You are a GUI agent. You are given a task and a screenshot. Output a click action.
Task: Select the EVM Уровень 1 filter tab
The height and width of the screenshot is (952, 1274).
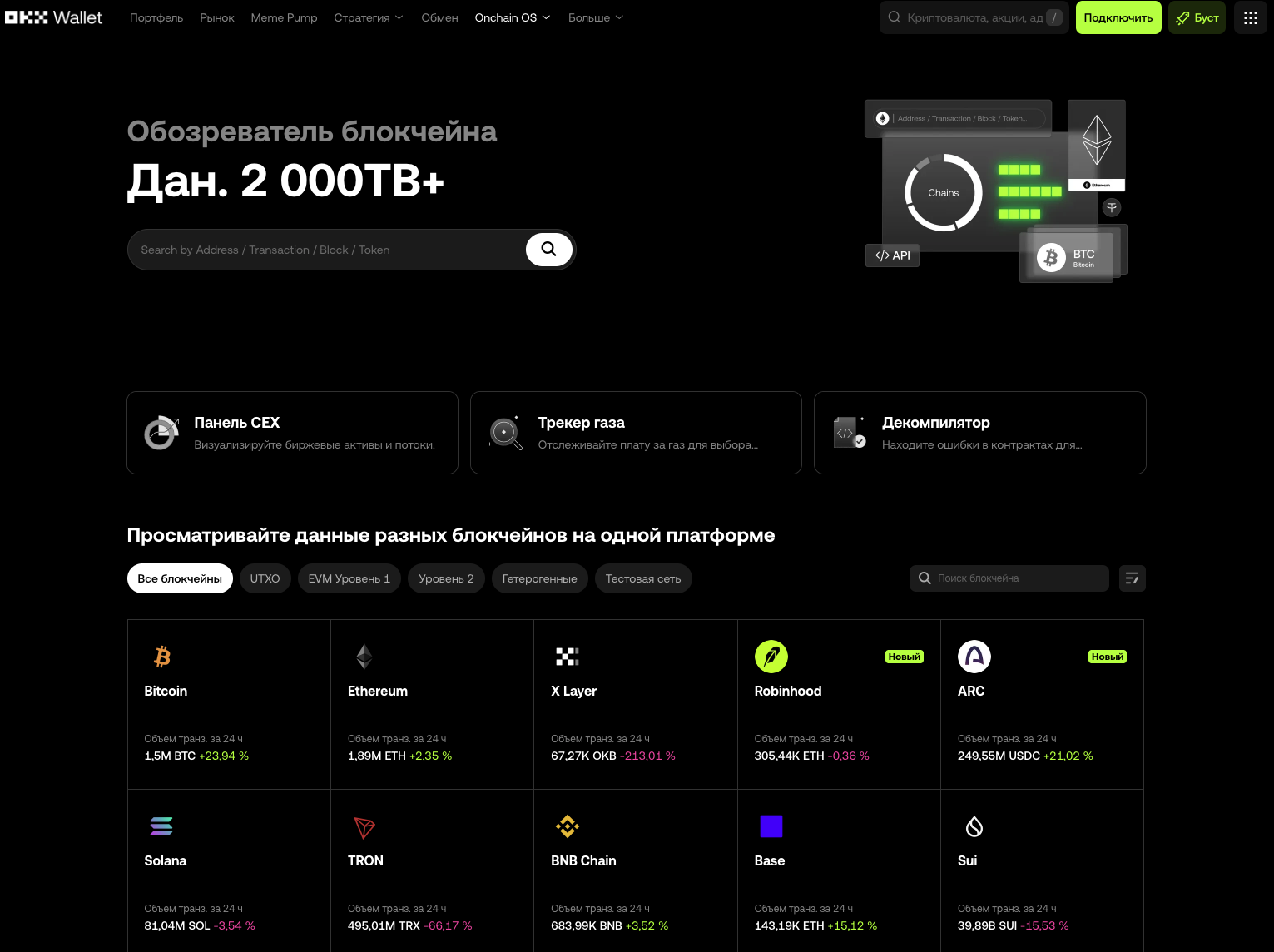(x=349, y=578)
